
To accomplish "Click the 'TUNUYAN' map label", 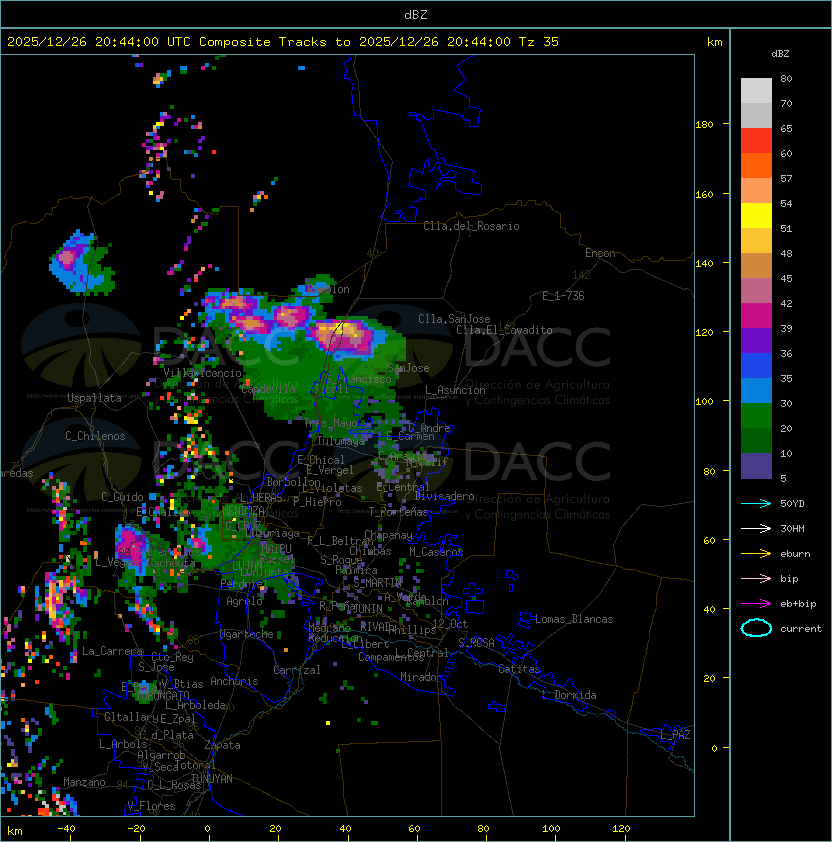I will click(212, 779).
